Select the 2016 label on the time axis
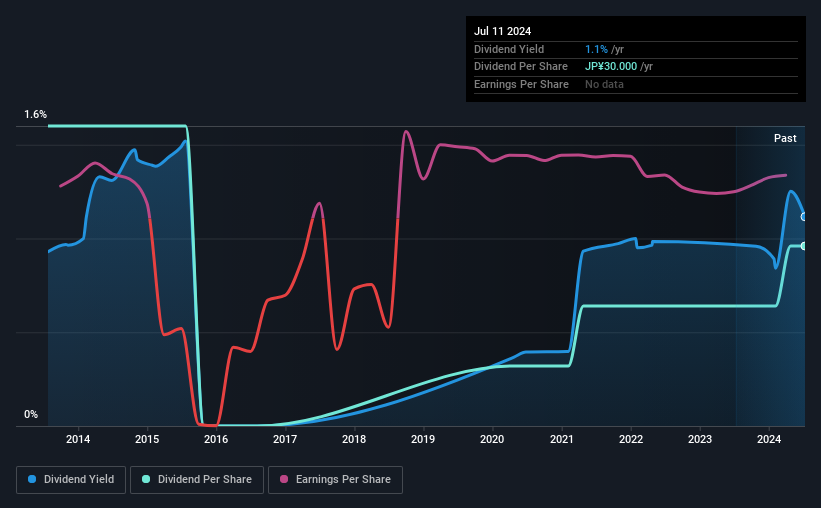Viewport: 821px width, 508px height. pyautogui.click(x=216, y=439)
